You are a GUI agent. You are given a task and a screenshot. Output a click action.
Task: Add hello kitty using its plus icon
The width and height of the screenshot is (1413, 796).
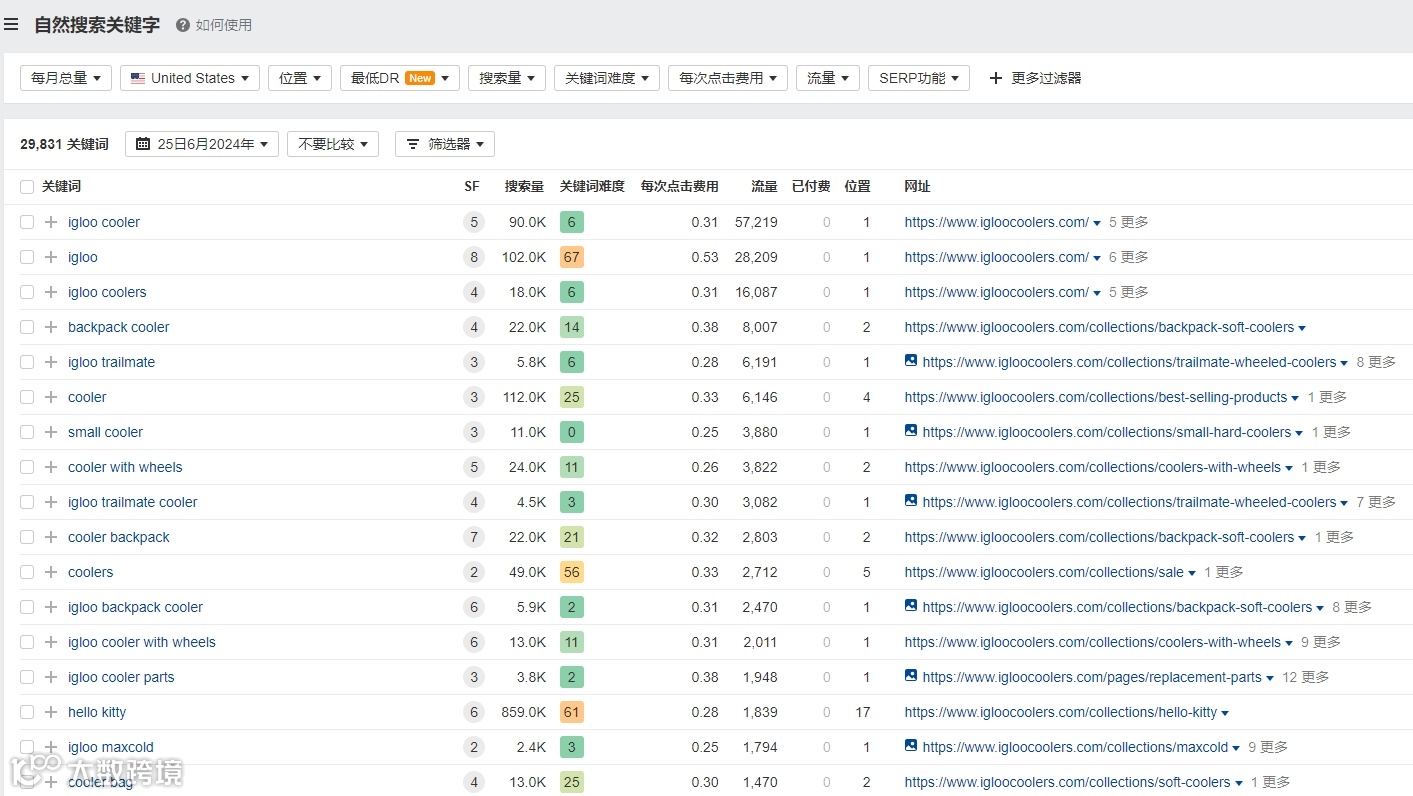pos(51,712)
